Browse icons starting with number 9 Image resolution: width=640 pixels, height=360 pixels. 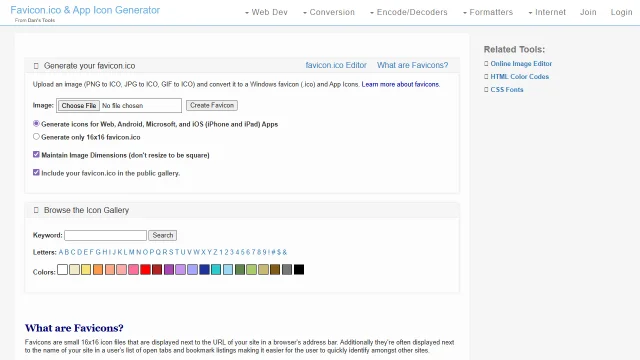click(264, 252)
